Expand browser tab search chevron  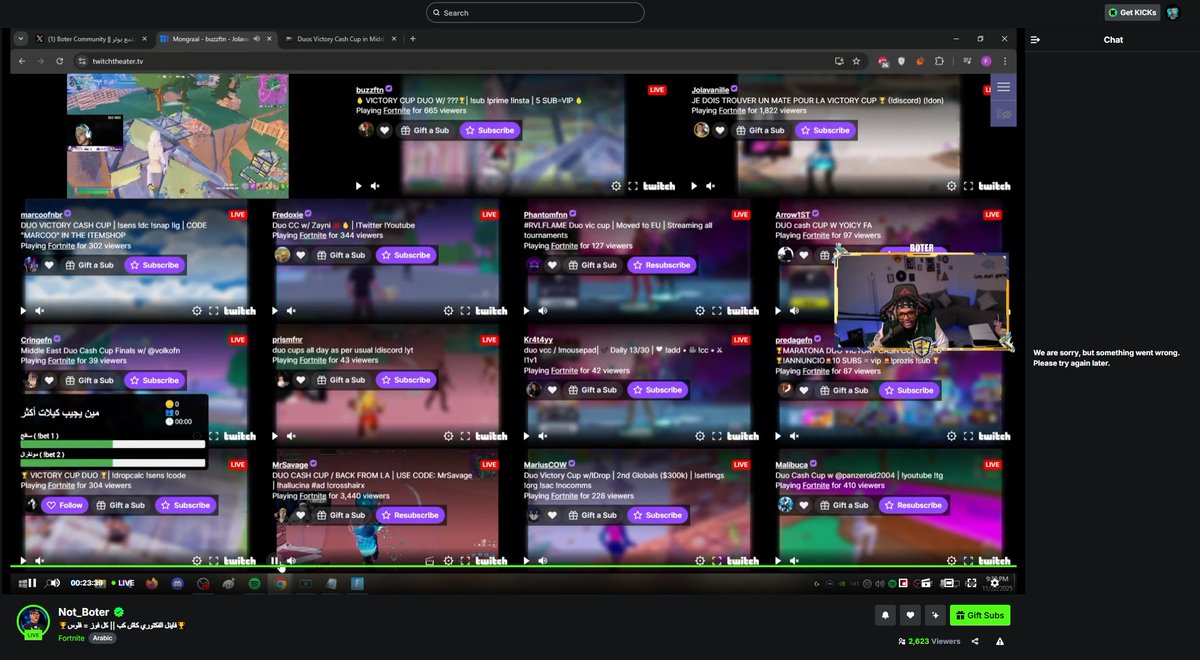(21, 39)
